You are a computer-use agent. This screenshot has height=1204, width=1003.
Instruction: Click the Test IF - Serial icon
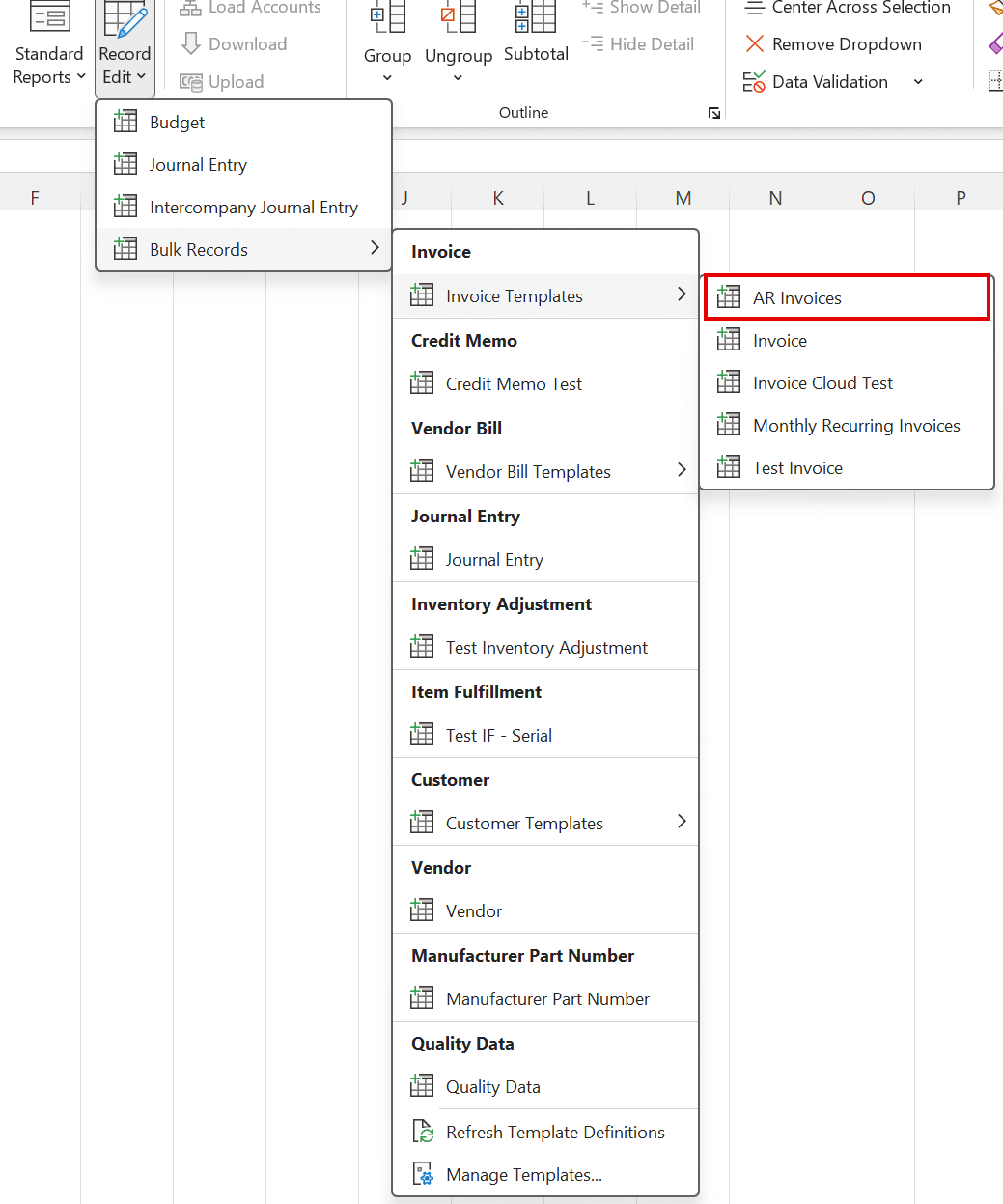coord(422,734)
